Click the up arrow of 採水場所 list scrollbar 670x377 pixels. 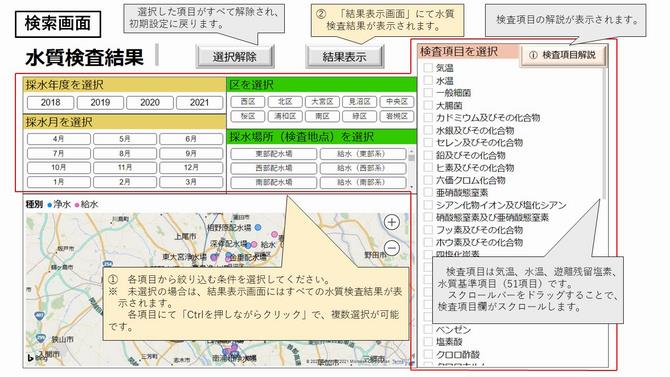click(411, 151)
